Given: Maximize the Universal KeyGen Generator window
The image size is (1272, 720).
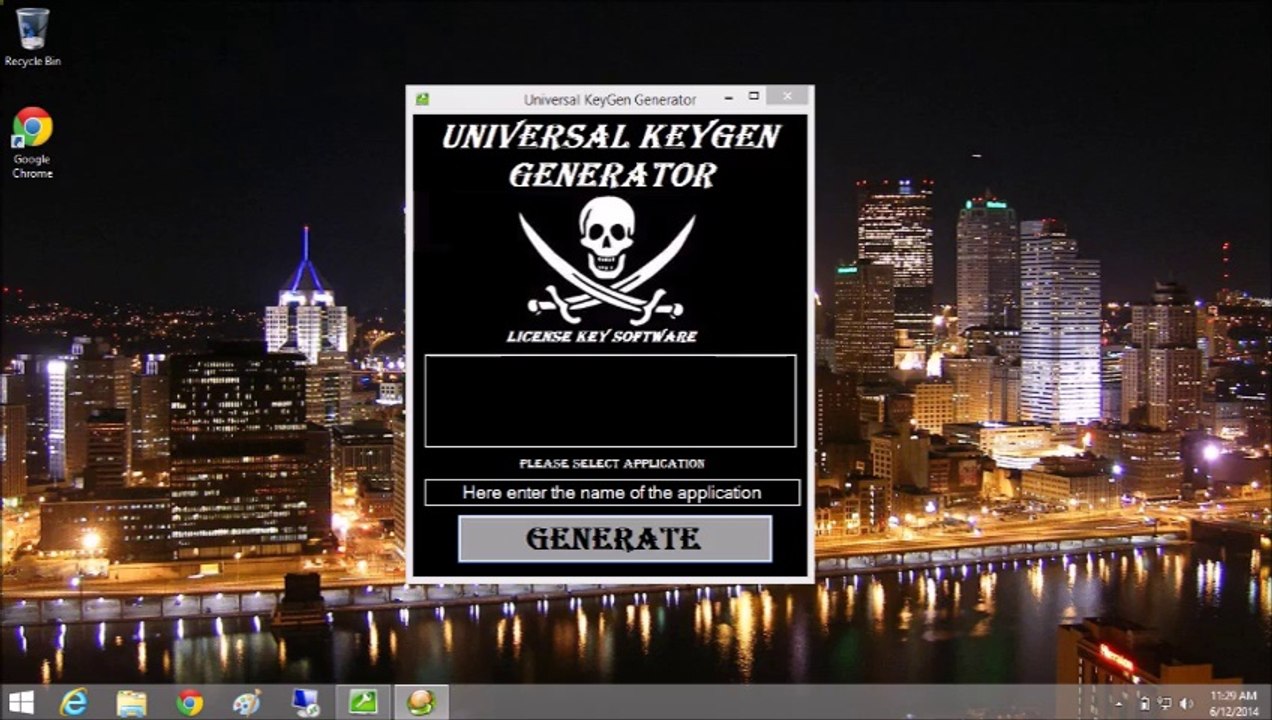Looking at the screenshot, I should click(x=754, y=97).
